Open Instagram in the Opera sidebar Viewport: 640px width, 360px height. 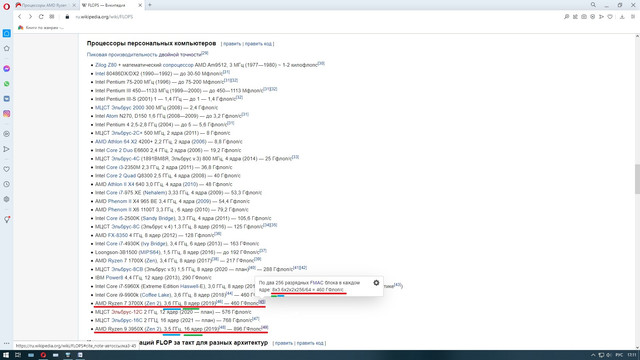click(7, 114)
